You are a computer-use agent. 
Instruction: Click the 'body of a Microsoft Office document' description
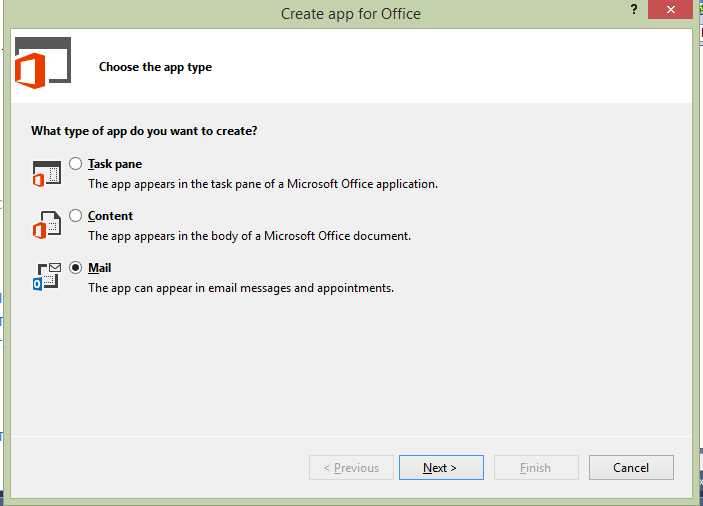tap(249, 236)
